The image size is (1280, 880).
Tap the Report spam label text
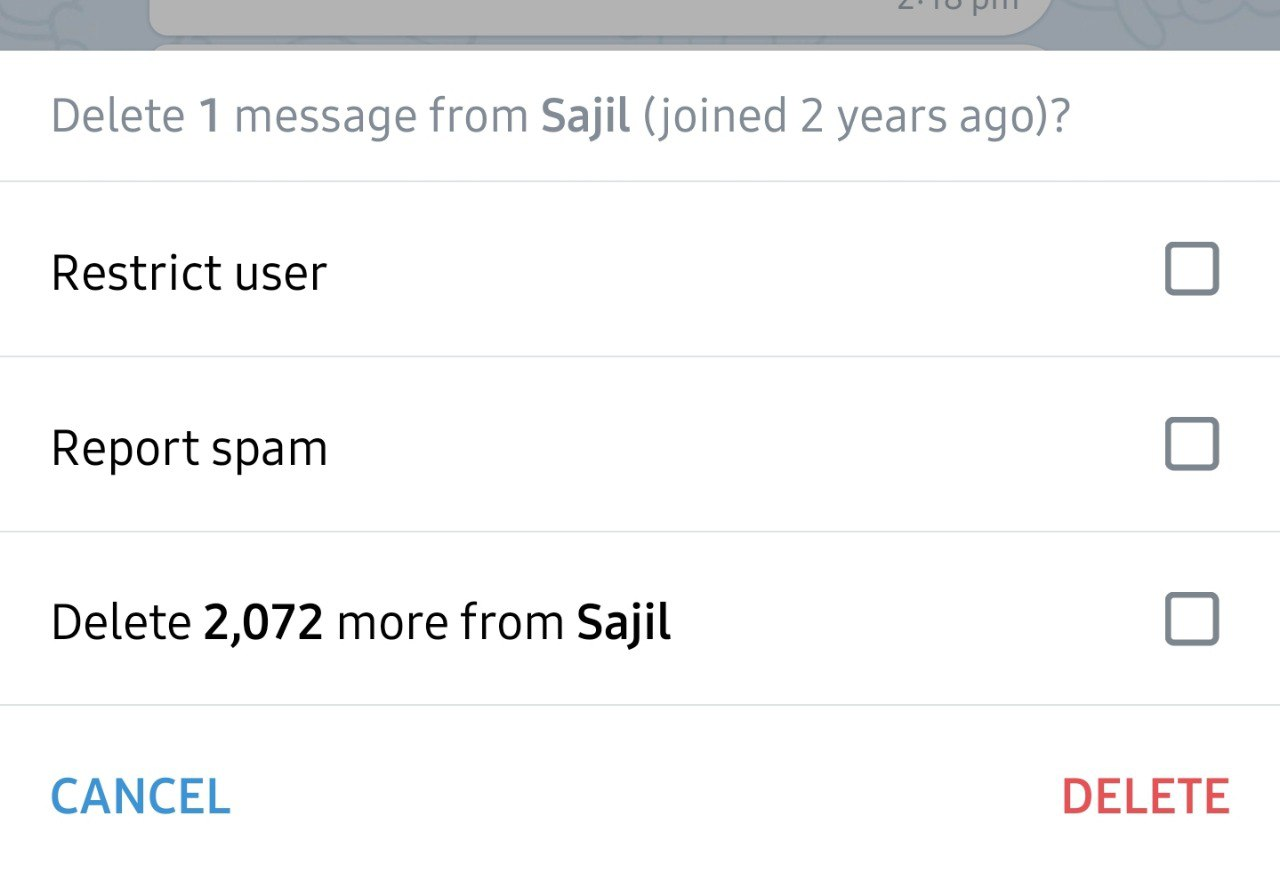click(189, 448)
